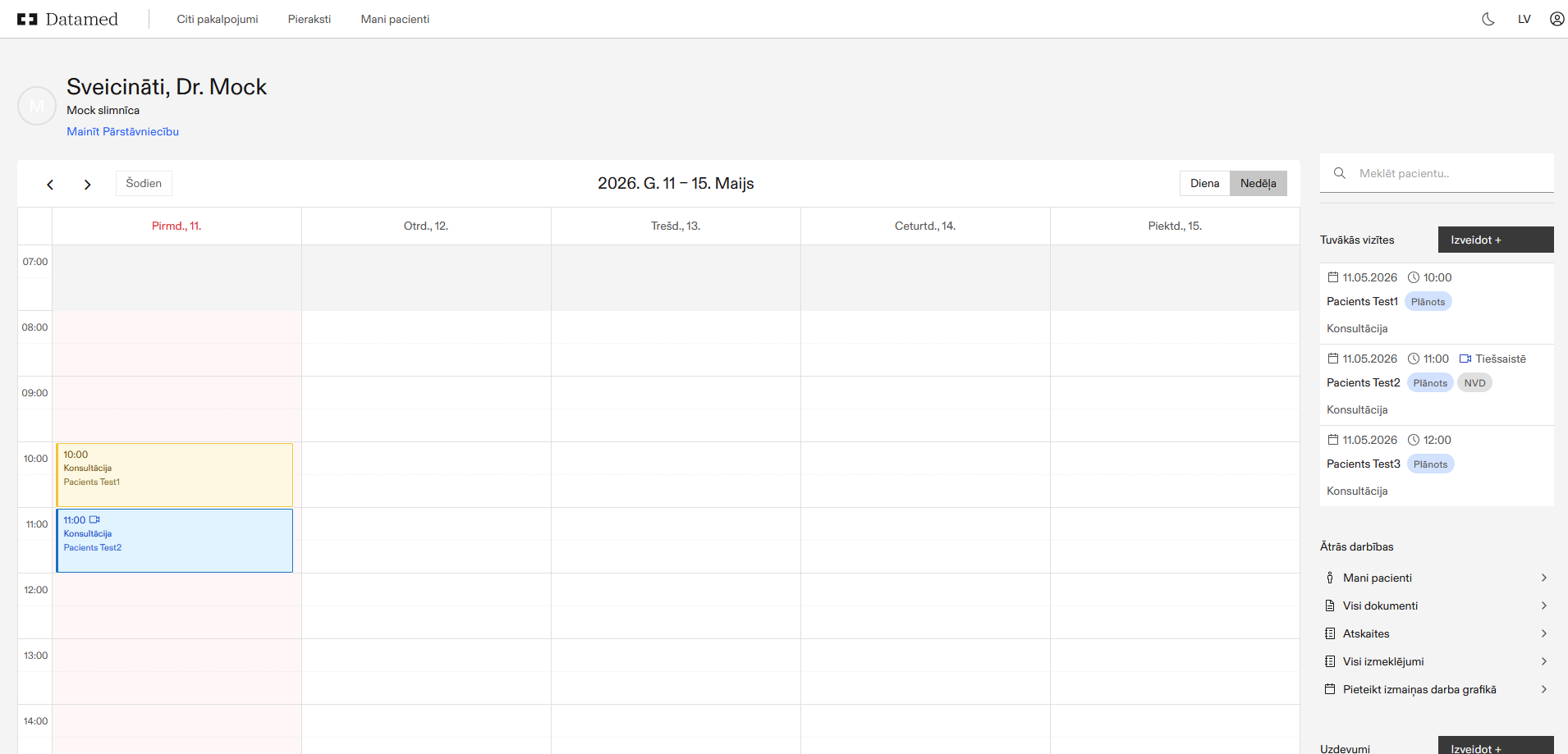Click the M avatar circle
Screen dimensions: 1568x754
pyautogui.click(x=37, y=106)
